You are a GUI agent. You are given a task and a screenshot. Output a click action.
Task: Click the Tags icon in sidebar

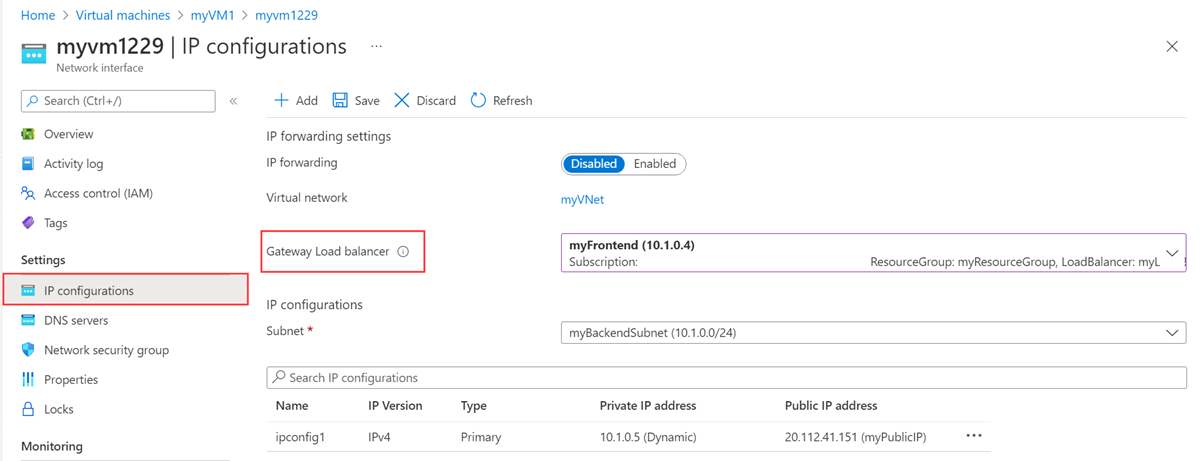point(28,223)
